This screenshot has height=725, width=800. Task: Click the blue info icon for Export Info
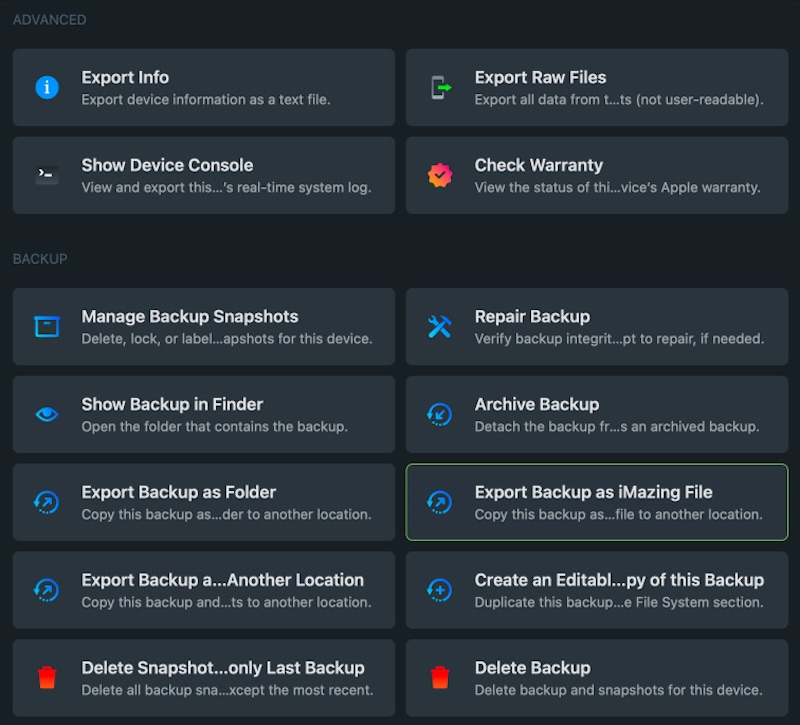pyautogui.click(x=46, y=87)
